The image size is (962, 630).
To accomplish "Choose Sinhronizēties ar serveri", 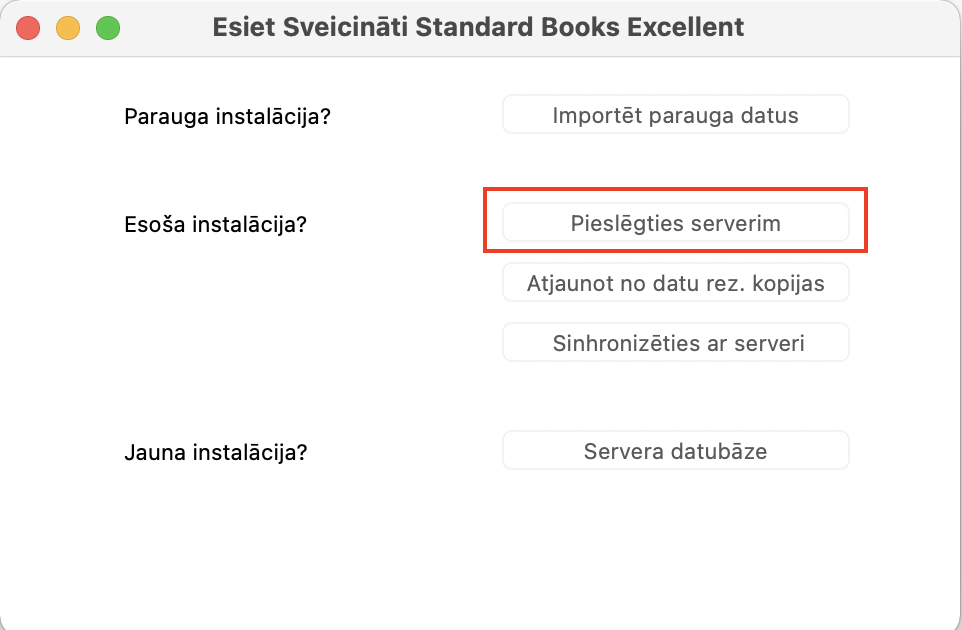I will pos(675,343).
